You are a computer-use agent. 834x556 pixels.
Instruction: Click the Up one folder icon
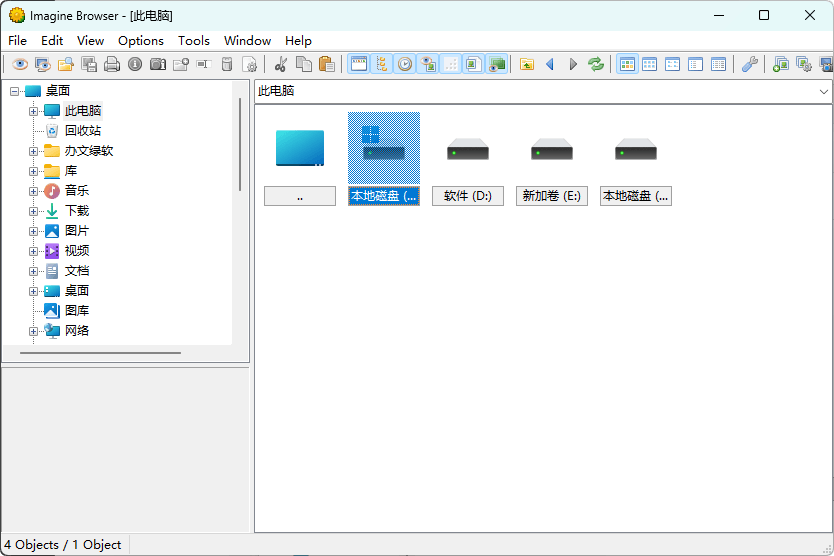527,64
